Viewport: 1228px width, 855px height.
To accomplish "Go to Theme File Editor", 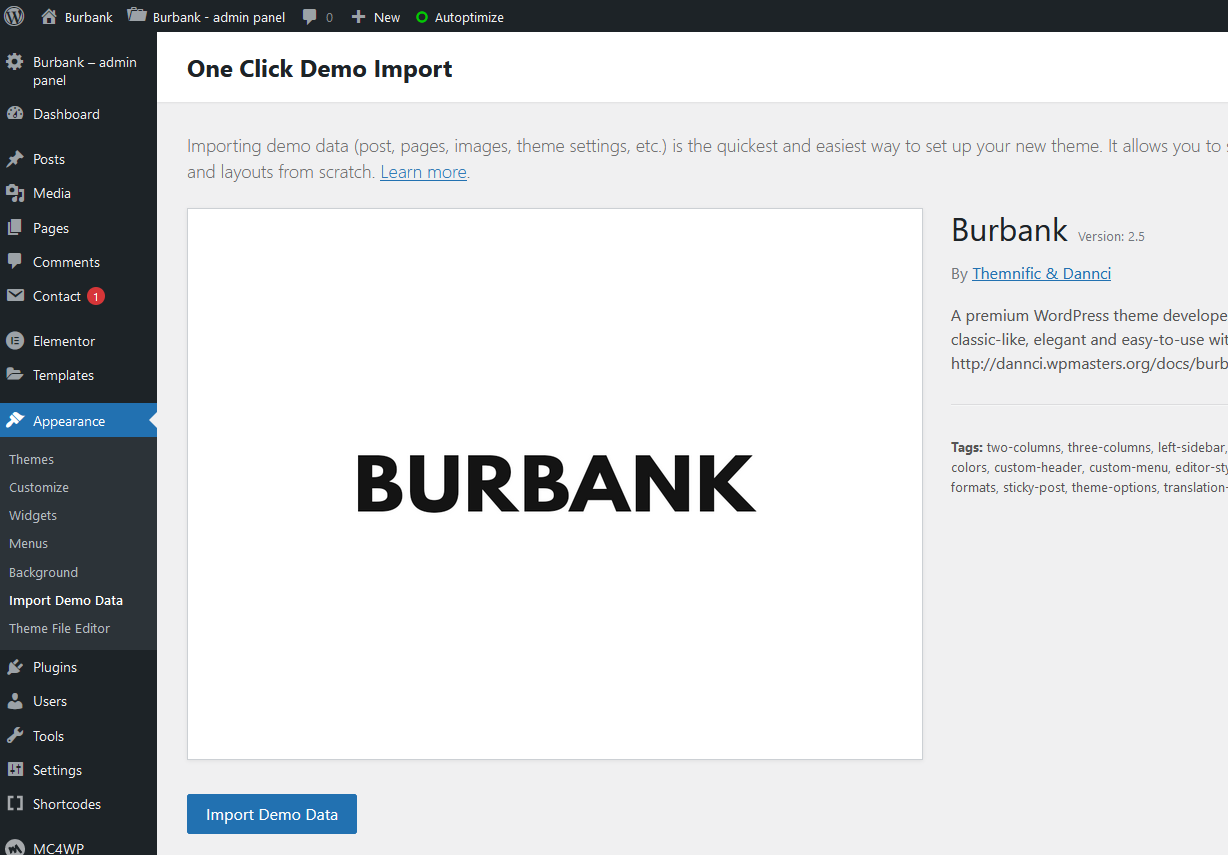I will coord(60,628).
